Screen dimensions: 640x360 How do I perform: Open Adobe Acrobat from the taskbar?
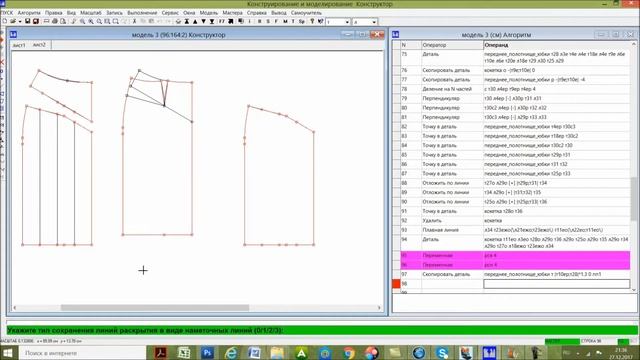tap(160, 353)
